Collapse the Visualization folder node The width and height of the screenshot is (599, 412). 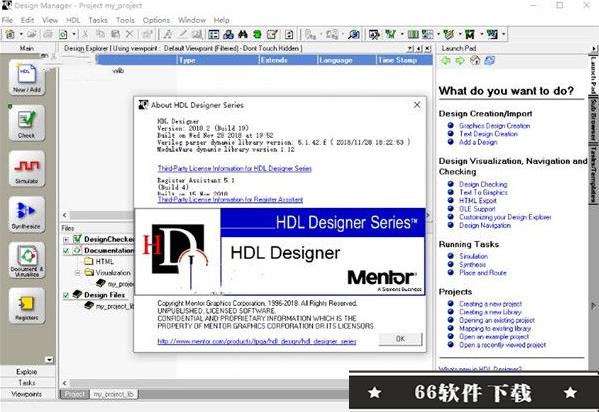(x=78, y=273)
